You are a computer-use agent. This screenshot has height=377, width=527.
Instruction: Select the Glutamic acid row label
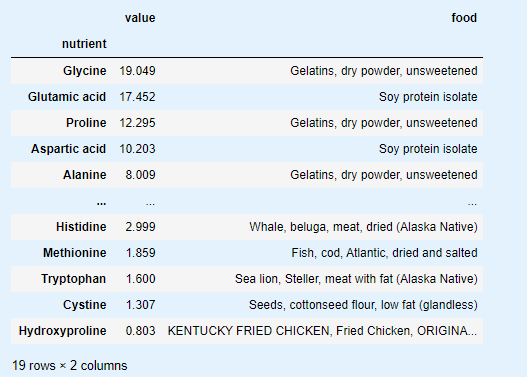(67, 97)
